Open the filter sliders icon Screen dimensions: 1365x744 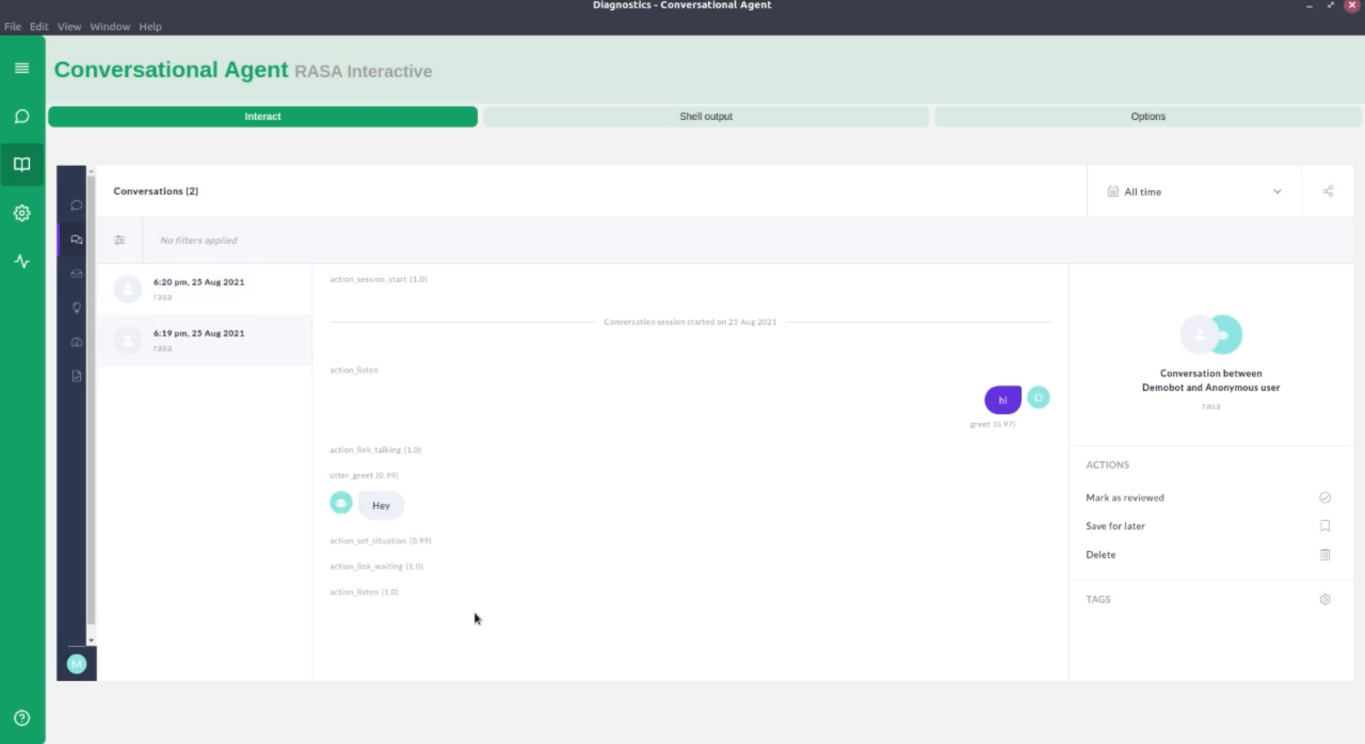[120, 240]
